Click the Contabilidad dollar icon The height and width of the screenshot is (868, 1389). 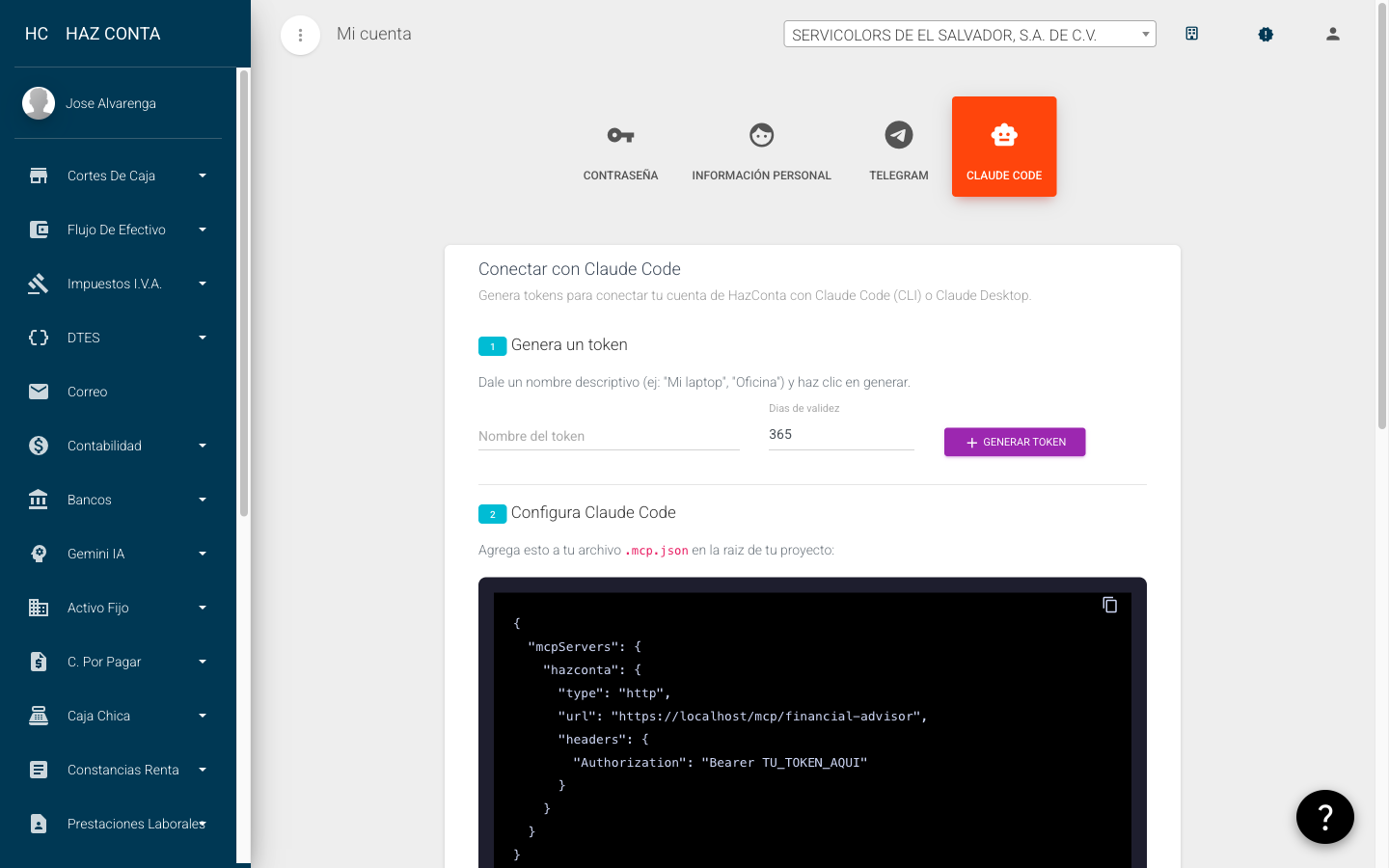coord(39,446)
